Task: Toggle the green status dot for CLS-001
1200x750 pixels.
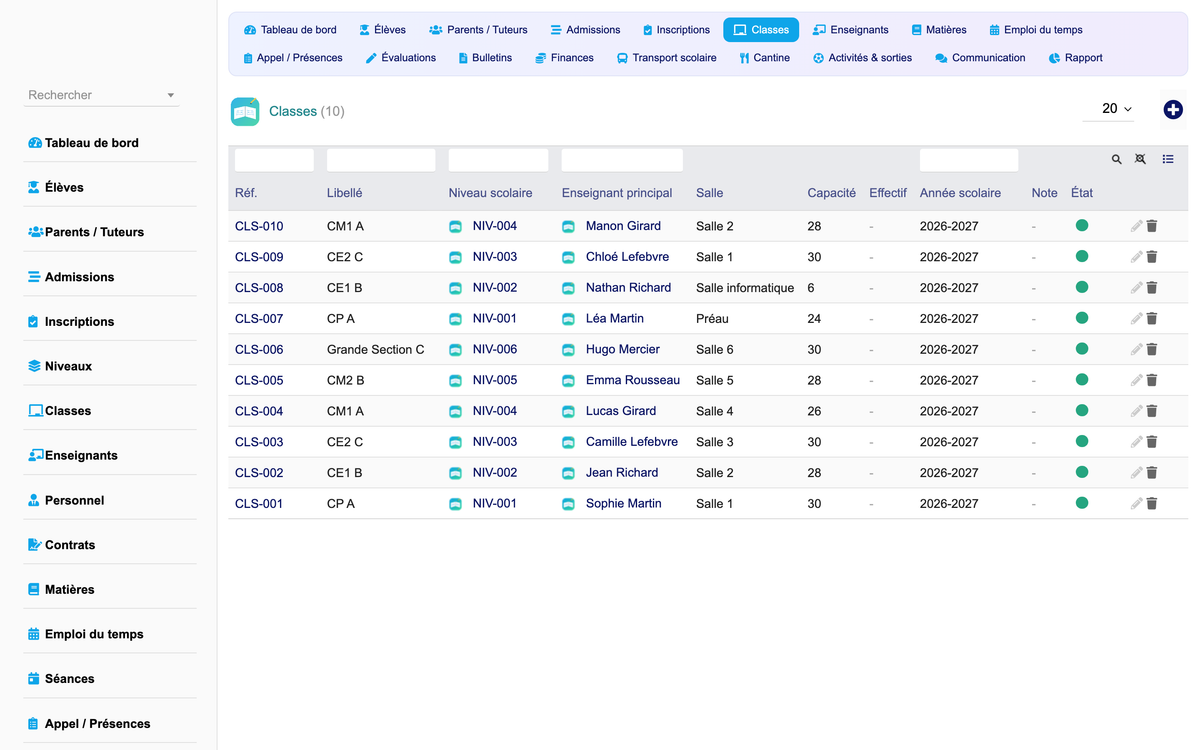Action: point(1081,503)
